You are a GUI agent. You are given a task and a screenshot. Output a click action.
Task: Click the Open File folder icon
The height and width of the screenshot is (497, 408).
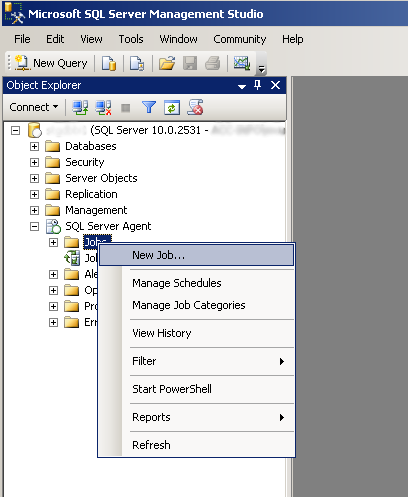coord(167,63)
